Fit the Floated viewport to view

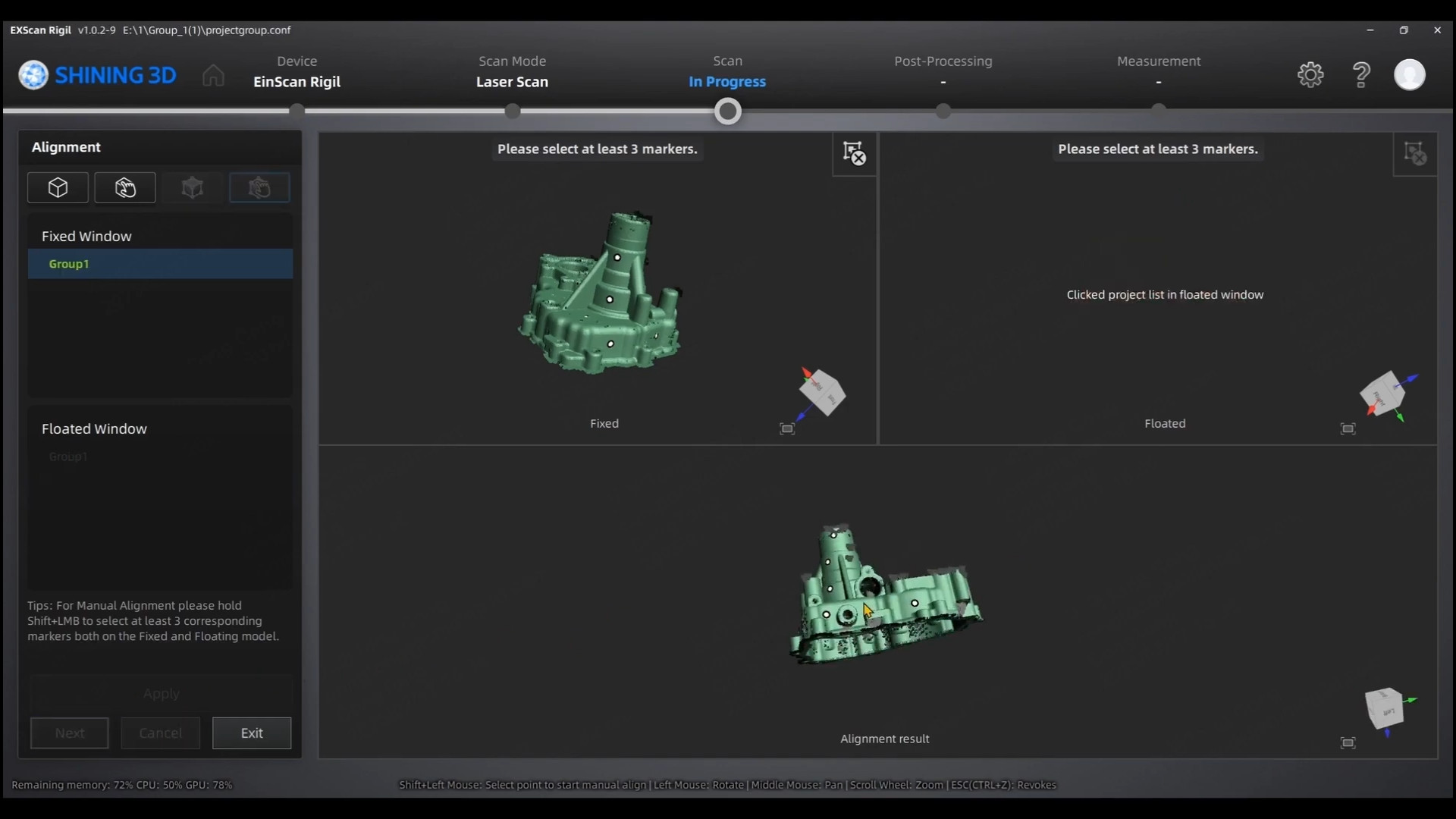coord(1348,429)
